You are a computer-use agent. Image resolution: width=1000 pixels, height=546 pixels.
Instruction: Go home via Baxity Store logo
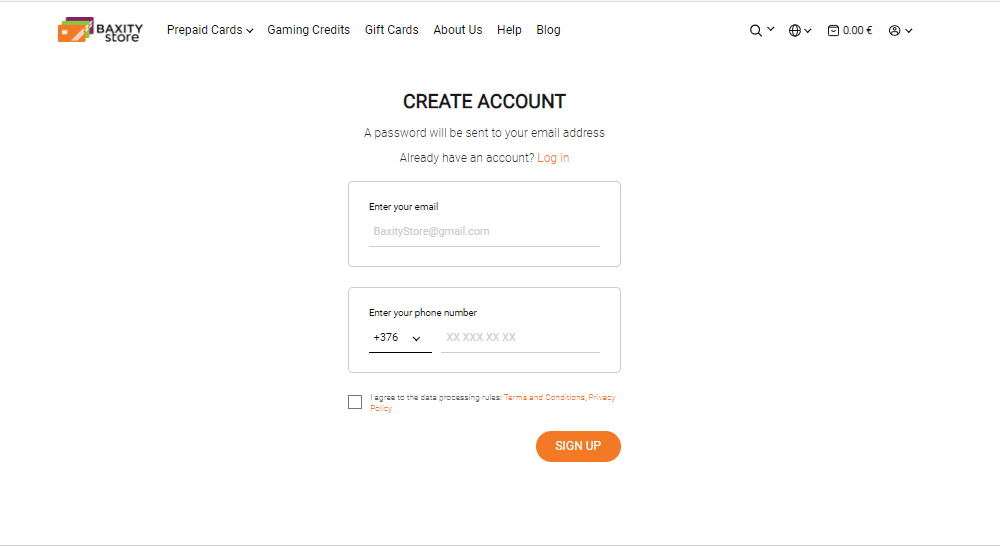pos(100,30)
